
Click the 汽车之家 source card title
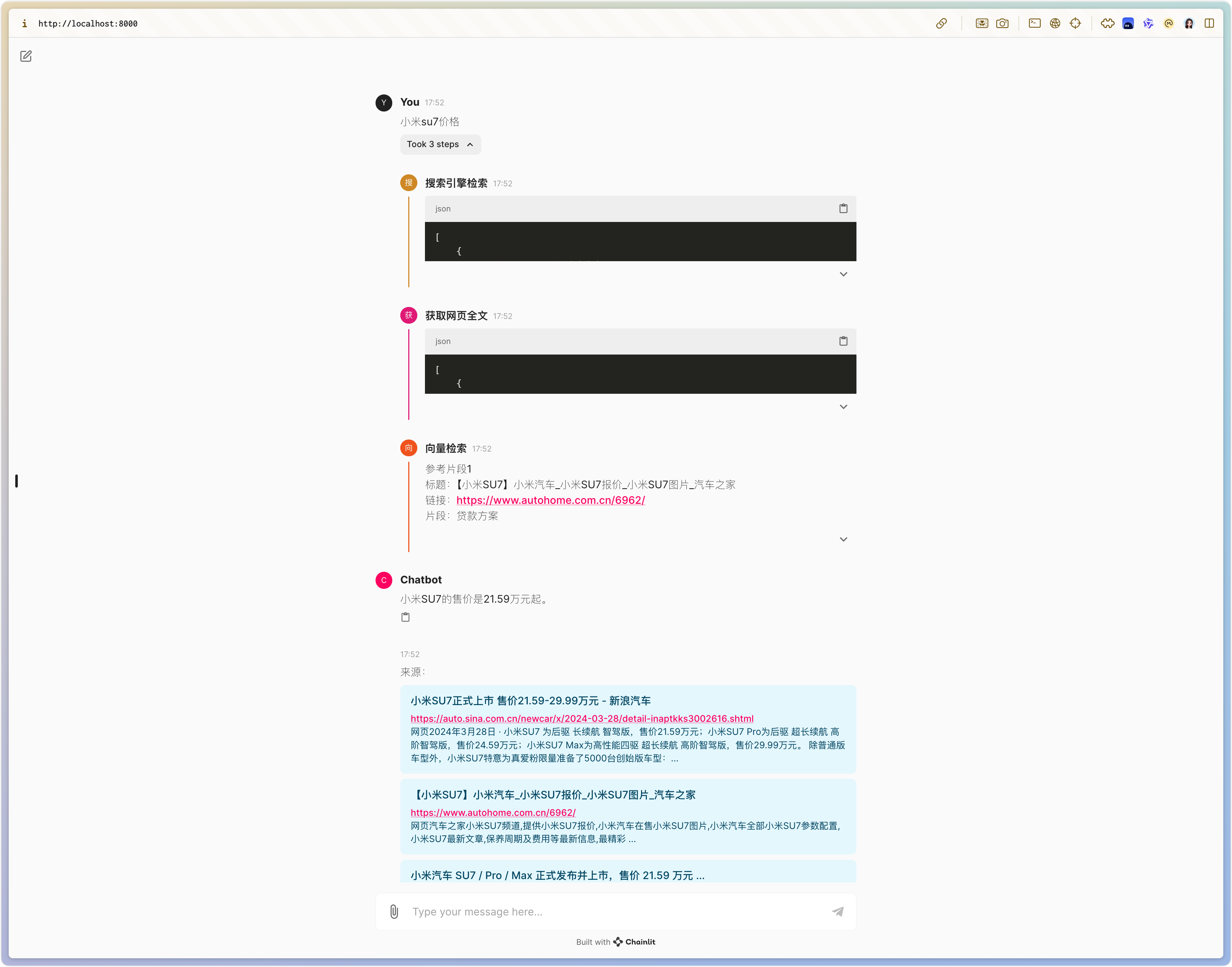[x=553, y=794]
